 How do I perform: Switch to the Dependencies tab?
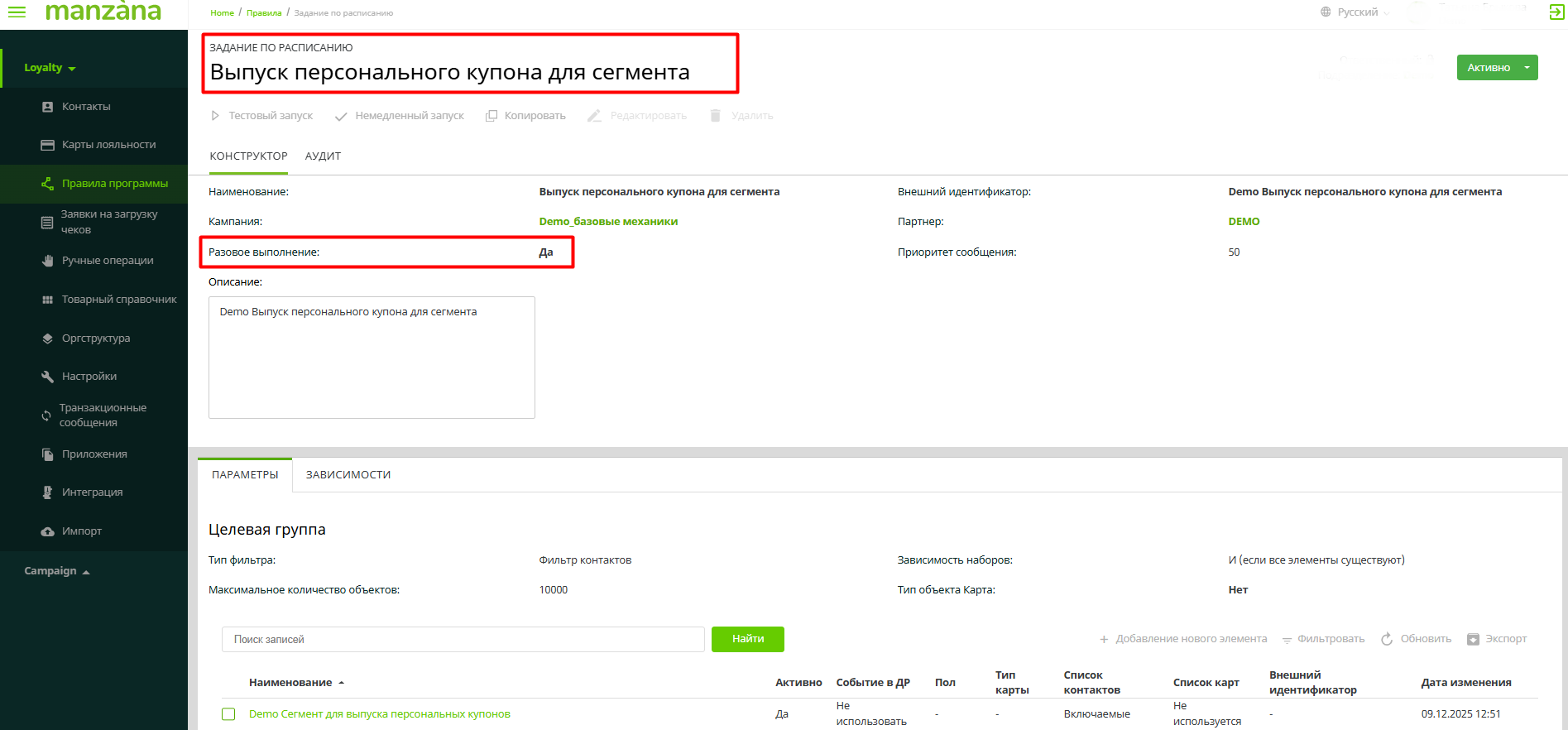click(x=348, y=475)
